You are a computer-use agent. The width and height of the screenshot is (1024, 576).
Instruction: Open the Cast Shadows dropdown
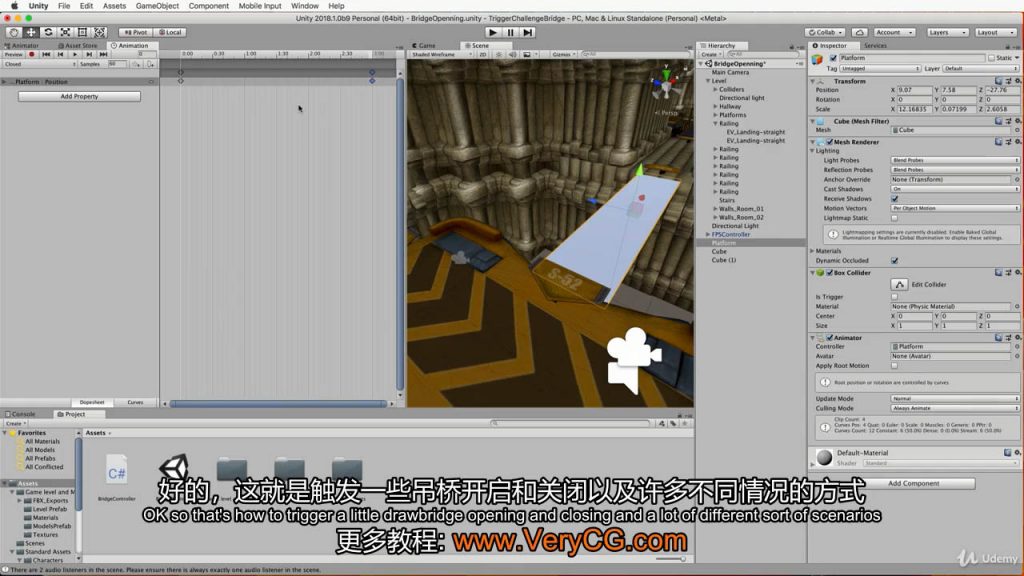click(x=955, y=189)
